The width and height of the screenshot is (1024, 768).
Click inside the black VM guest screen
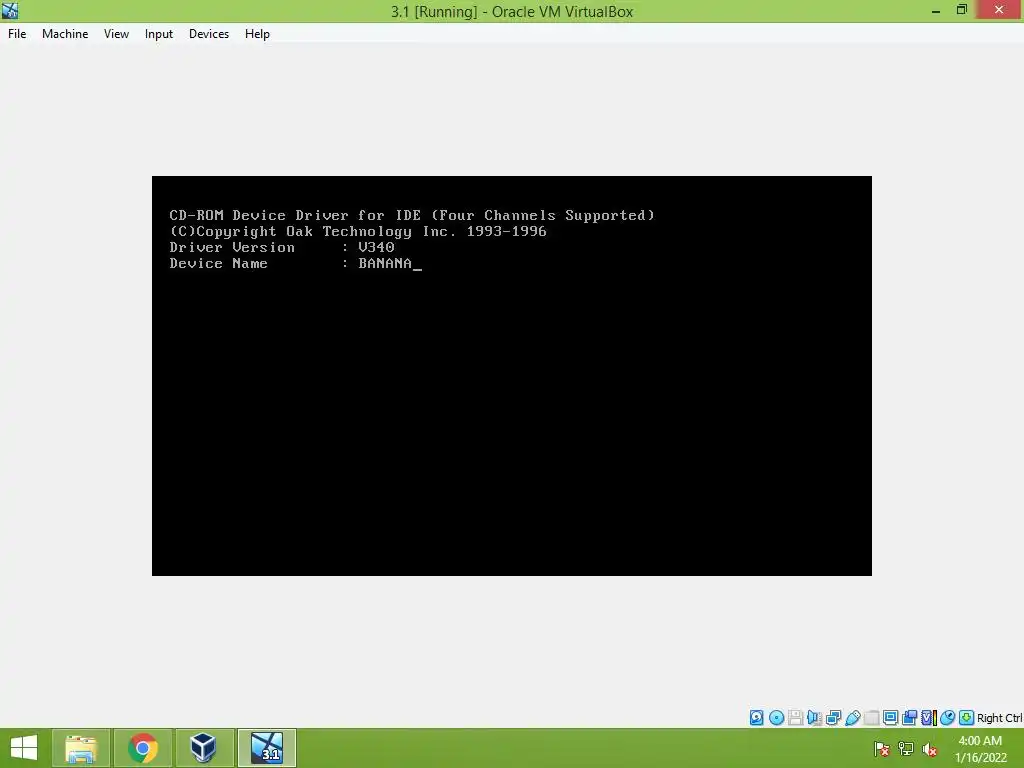tap(512, 376)
